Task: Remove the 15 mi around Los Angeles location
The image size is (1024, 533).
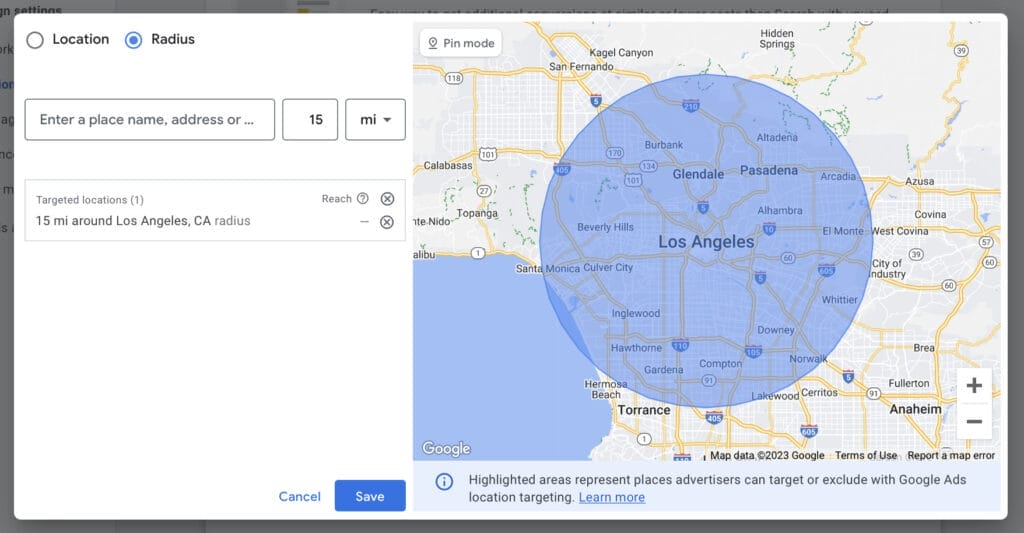Action: [x=387, y=222]
